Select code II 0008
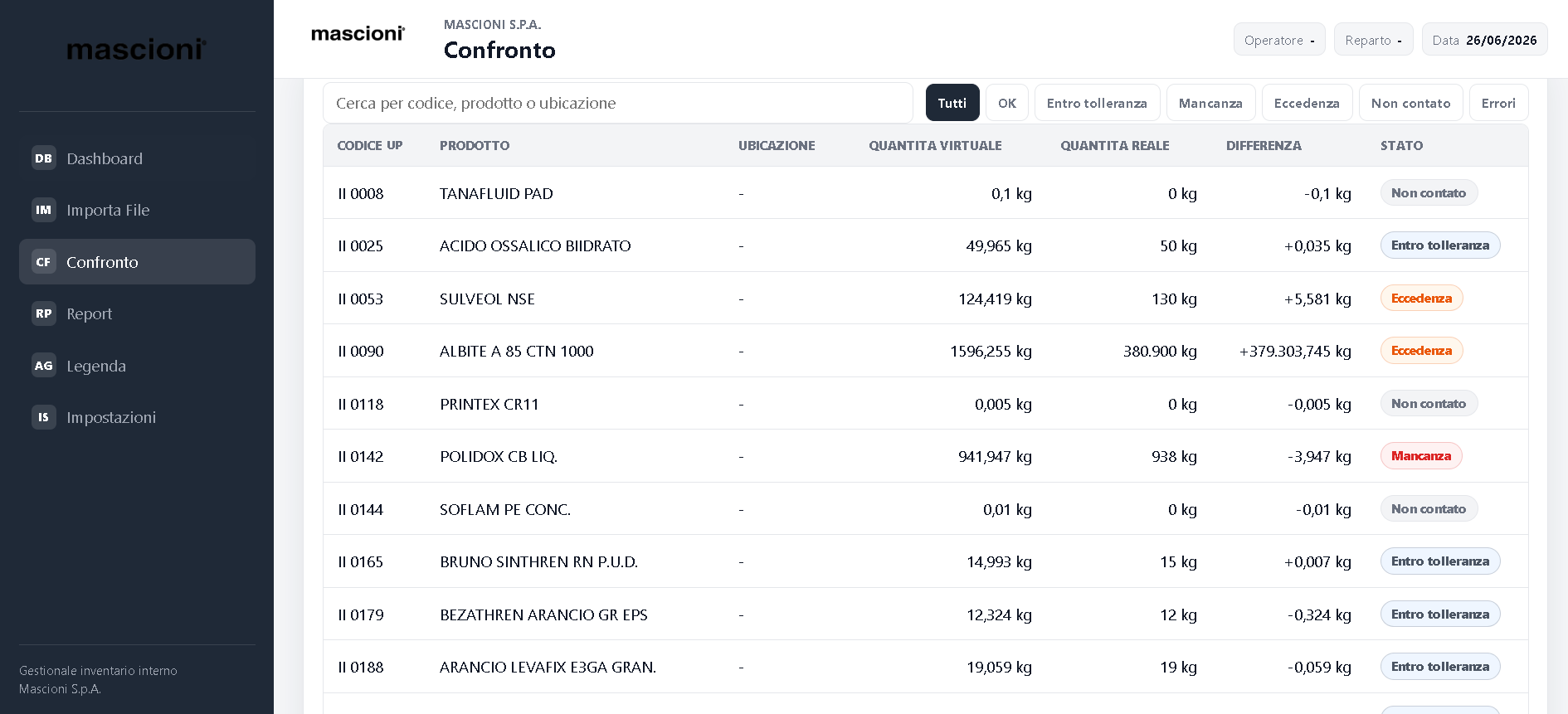 click(361, 193)
